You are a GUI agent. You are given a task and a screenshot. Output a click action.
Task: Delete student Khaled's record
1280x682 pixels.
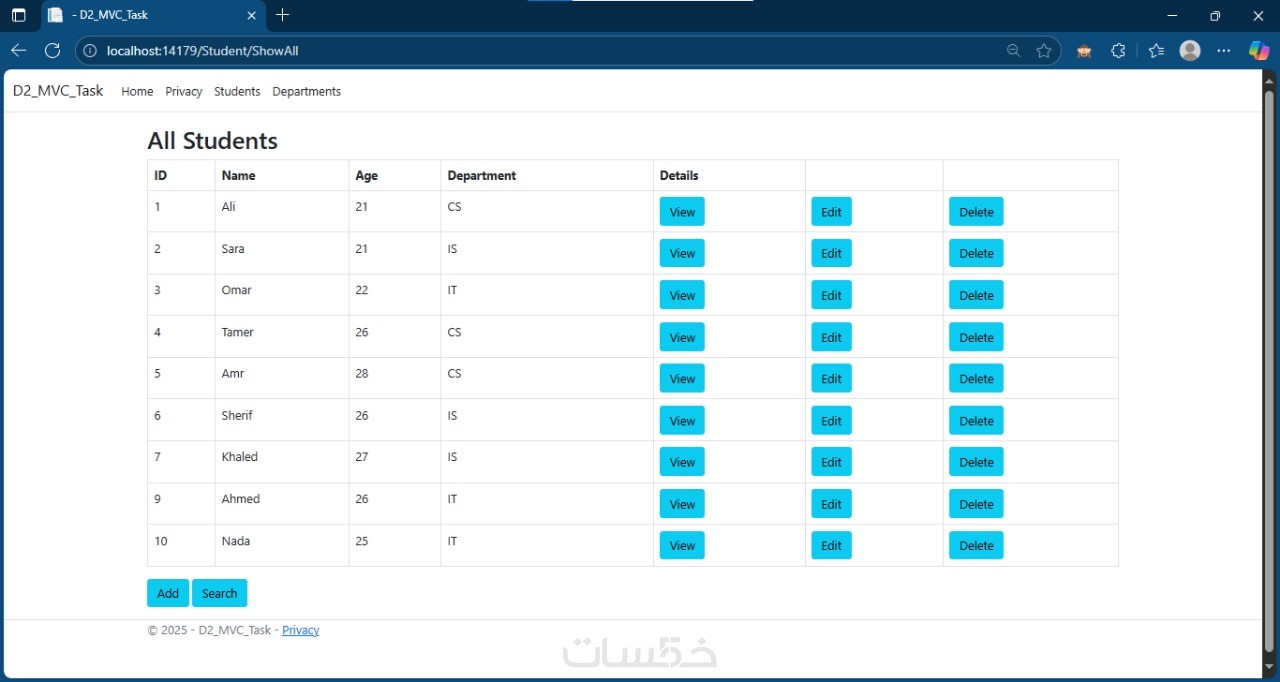976,462
